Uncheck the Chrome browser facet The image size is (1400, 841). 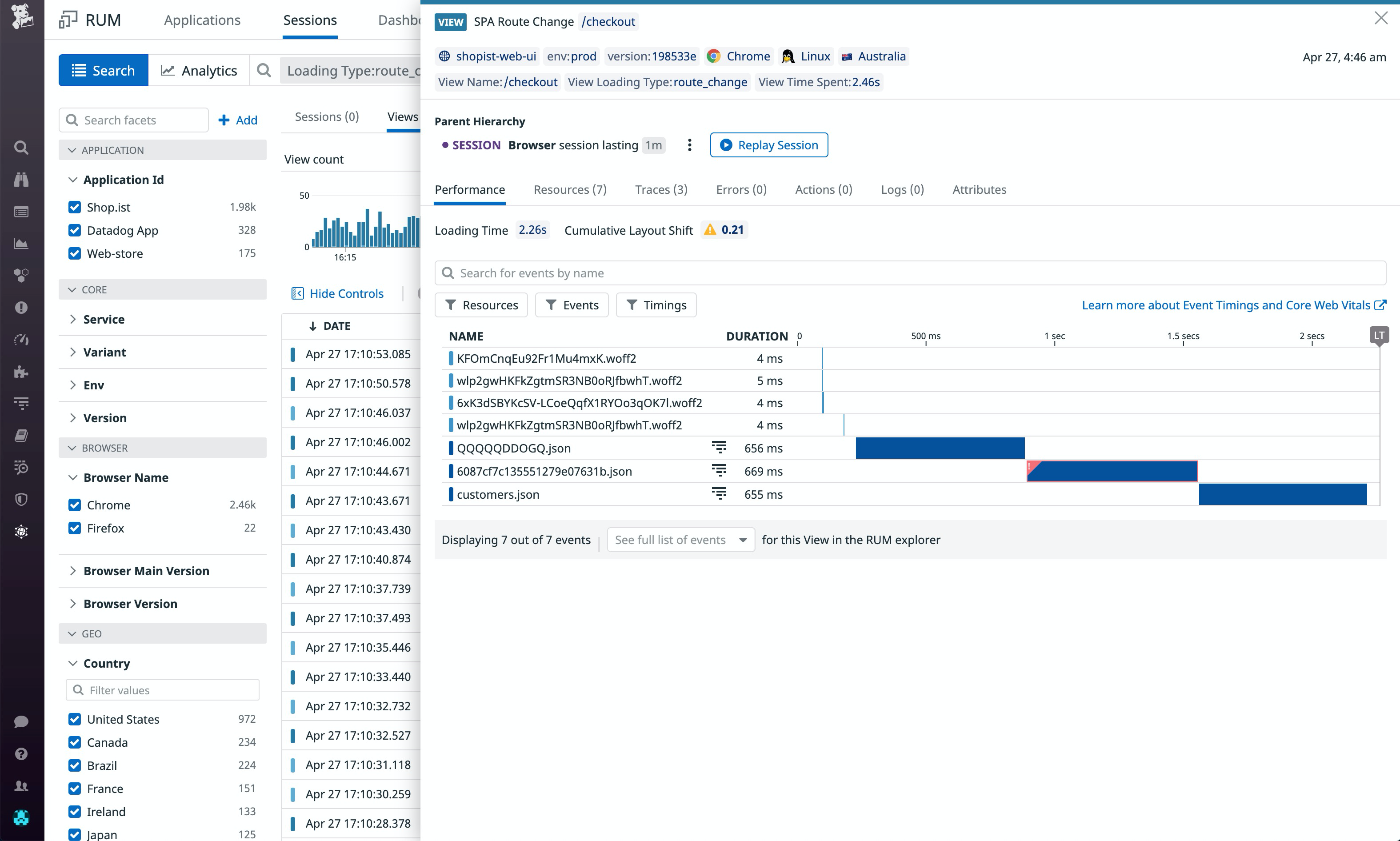pos(76,505)
